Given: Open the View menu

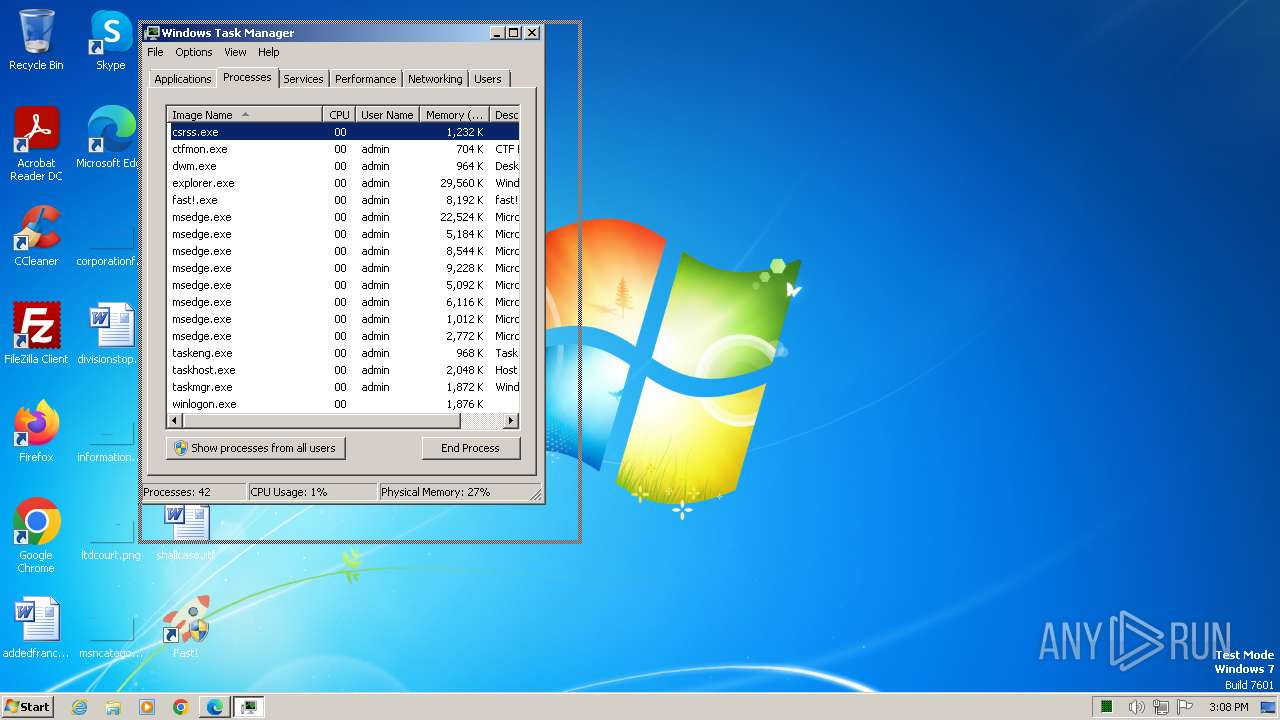Looking at the screenshot, I should click(235, 52).
